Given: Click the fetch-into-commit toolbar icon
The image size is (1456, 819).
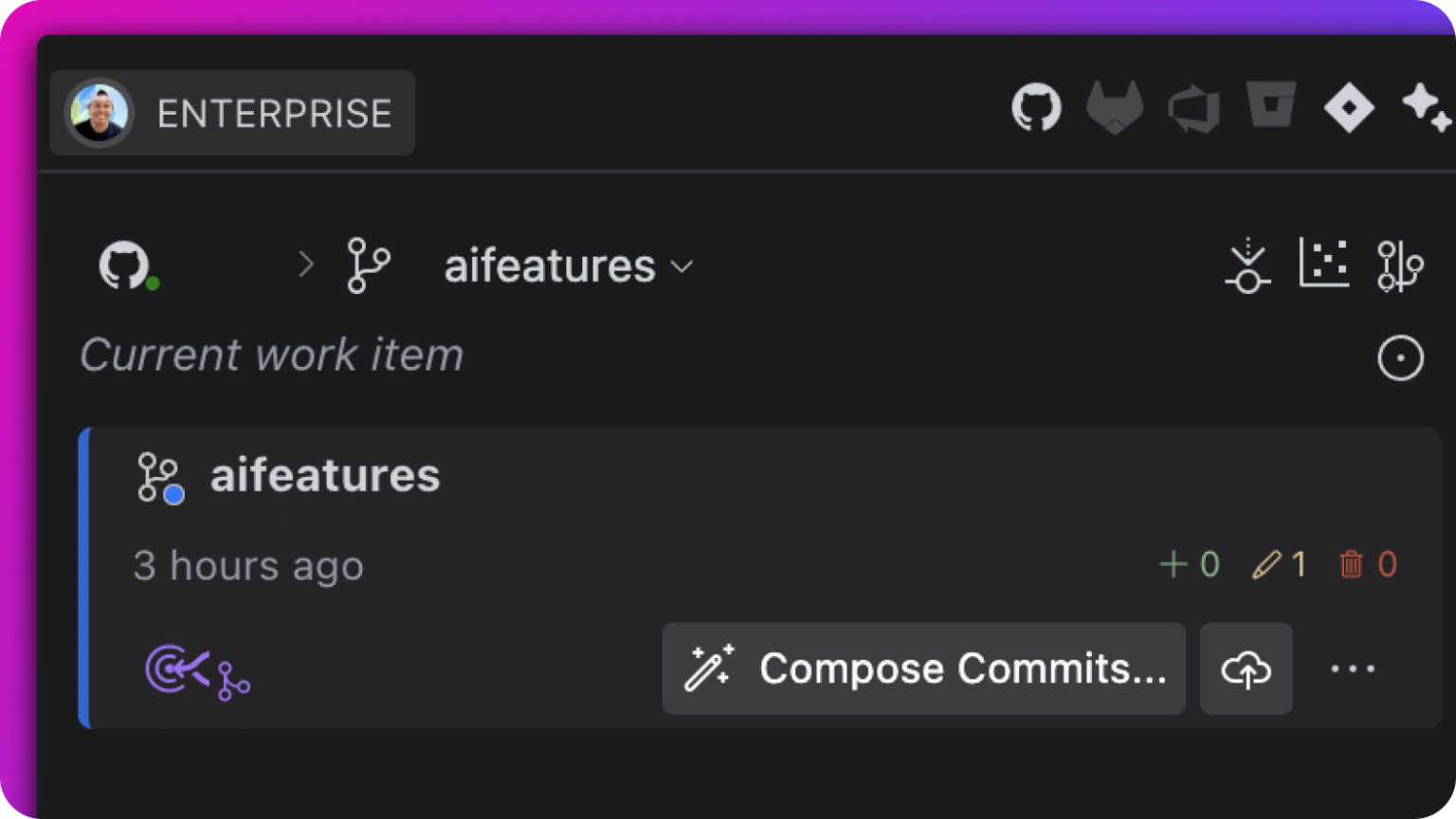Looking at the screenshot, I should pos(1247,265).
